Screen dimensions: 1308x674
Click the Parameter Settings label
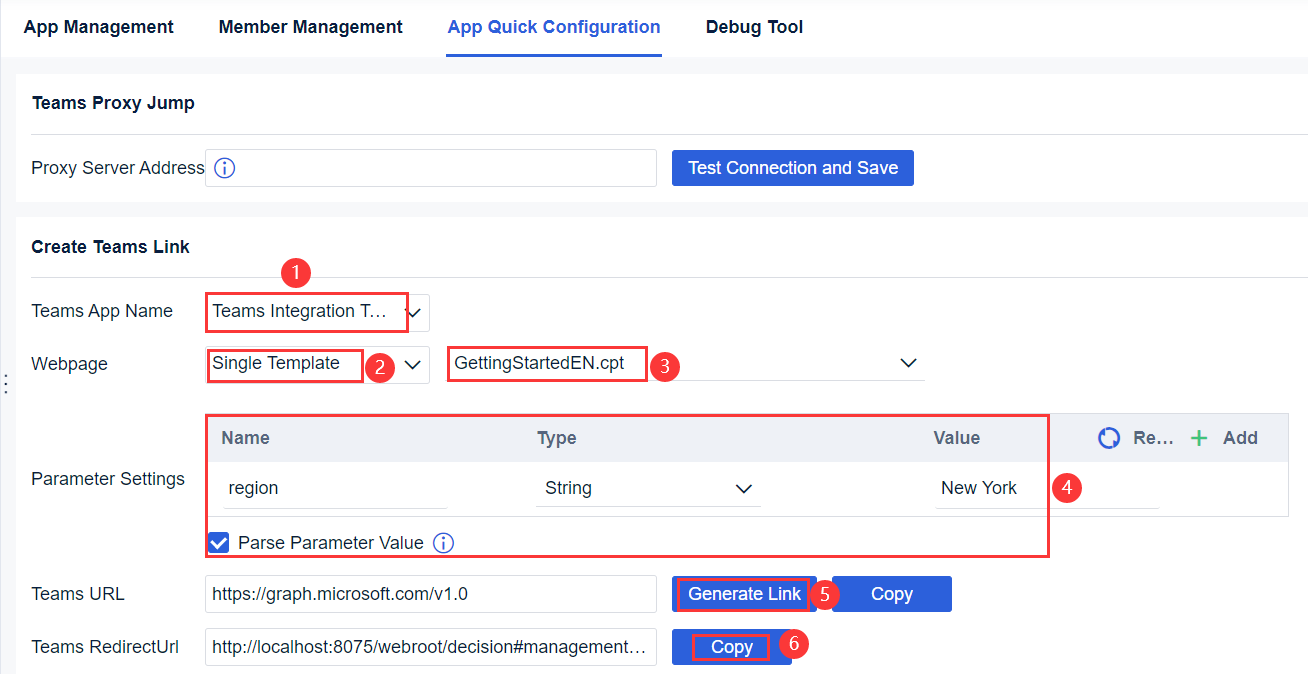[x=108, y=479]
